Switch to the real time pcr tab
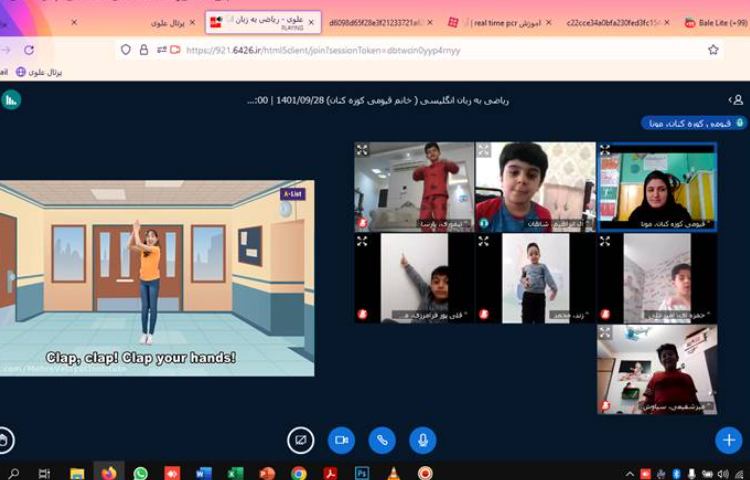The height and width of the screenshot is (480, 750). pyautogui.click(x=497, y=22)
